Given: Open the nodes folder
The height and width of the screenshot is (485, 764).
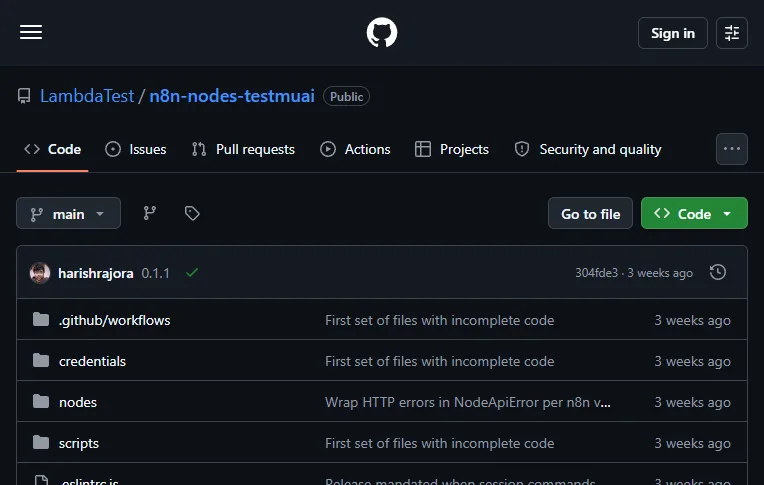Looking at the screenshot, I should click(78, 402).
